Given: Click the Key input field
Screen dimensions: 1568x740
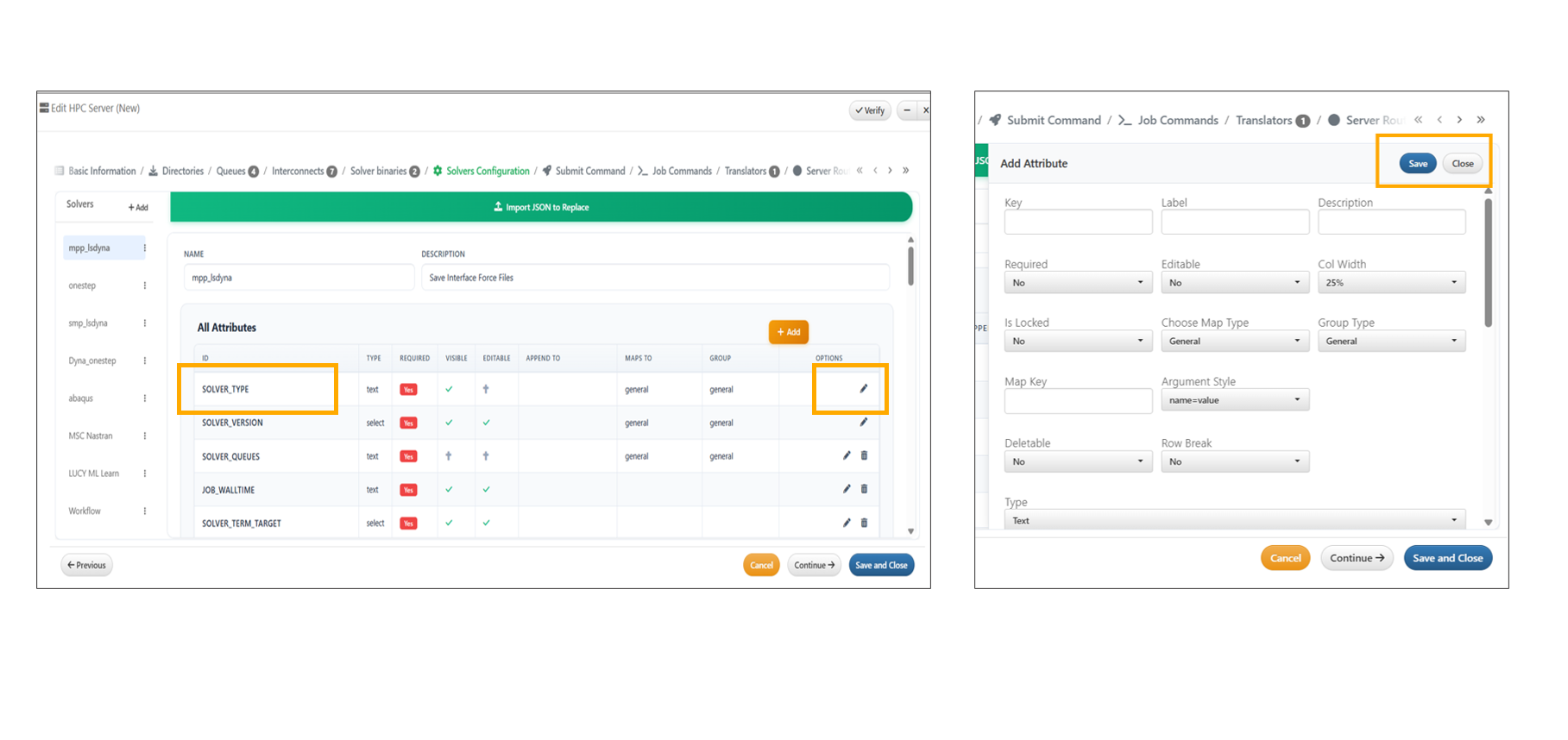Looking at the screenshot, I should (x=1077, y=223).
